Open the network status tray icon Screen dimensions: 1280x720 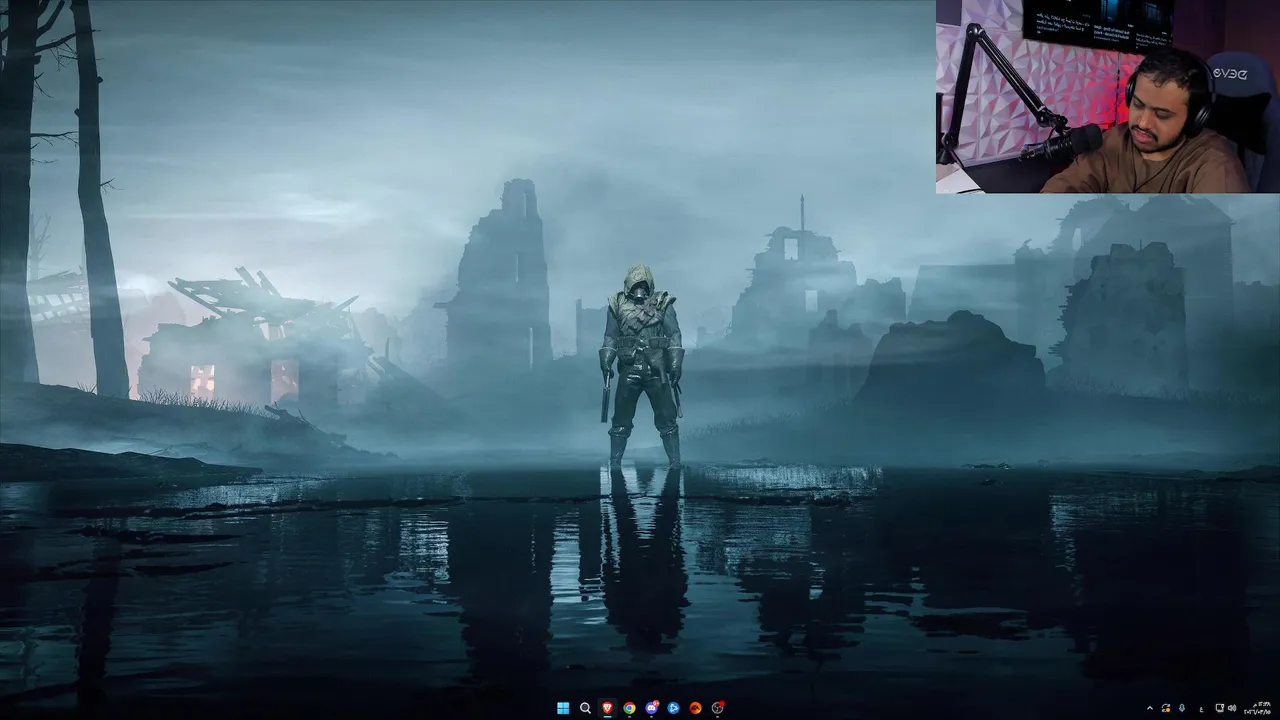click(x=1219, y=708)
